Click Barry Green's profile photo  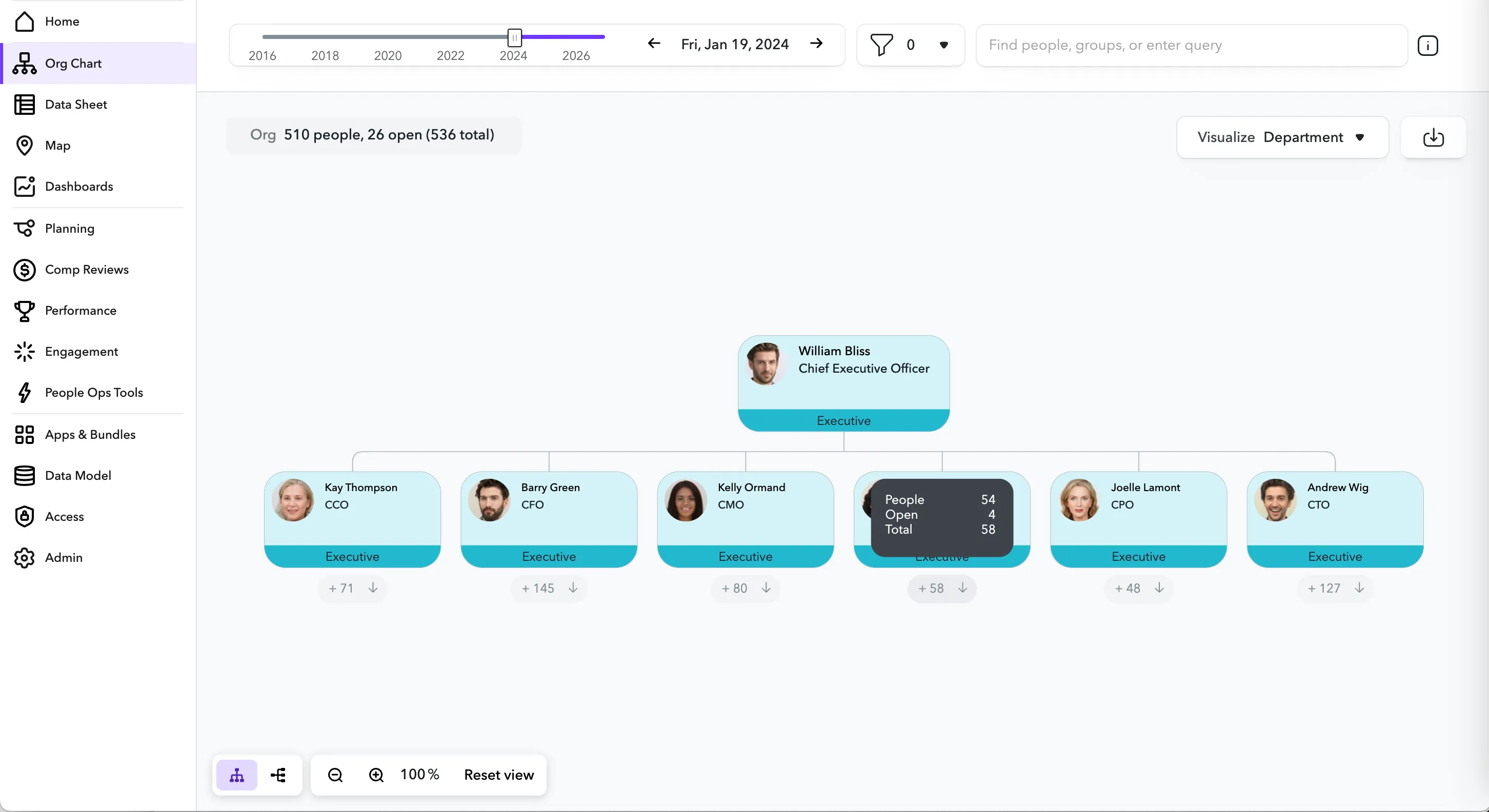pyautogui.click(x=490, y=500)
